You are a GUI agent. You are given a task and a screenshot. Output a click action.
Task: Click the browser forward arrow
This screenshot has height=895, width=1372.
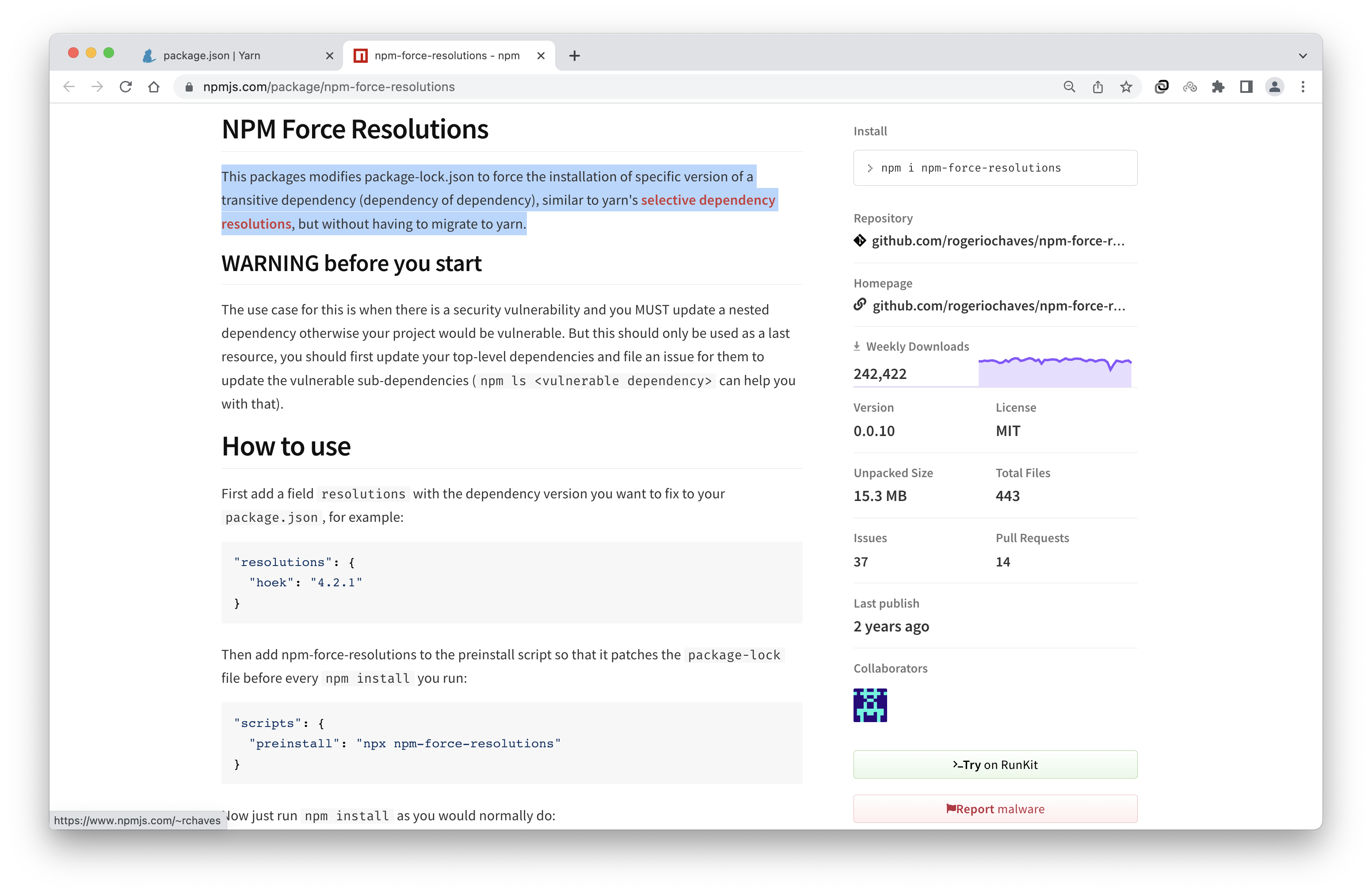click(97, 87)
